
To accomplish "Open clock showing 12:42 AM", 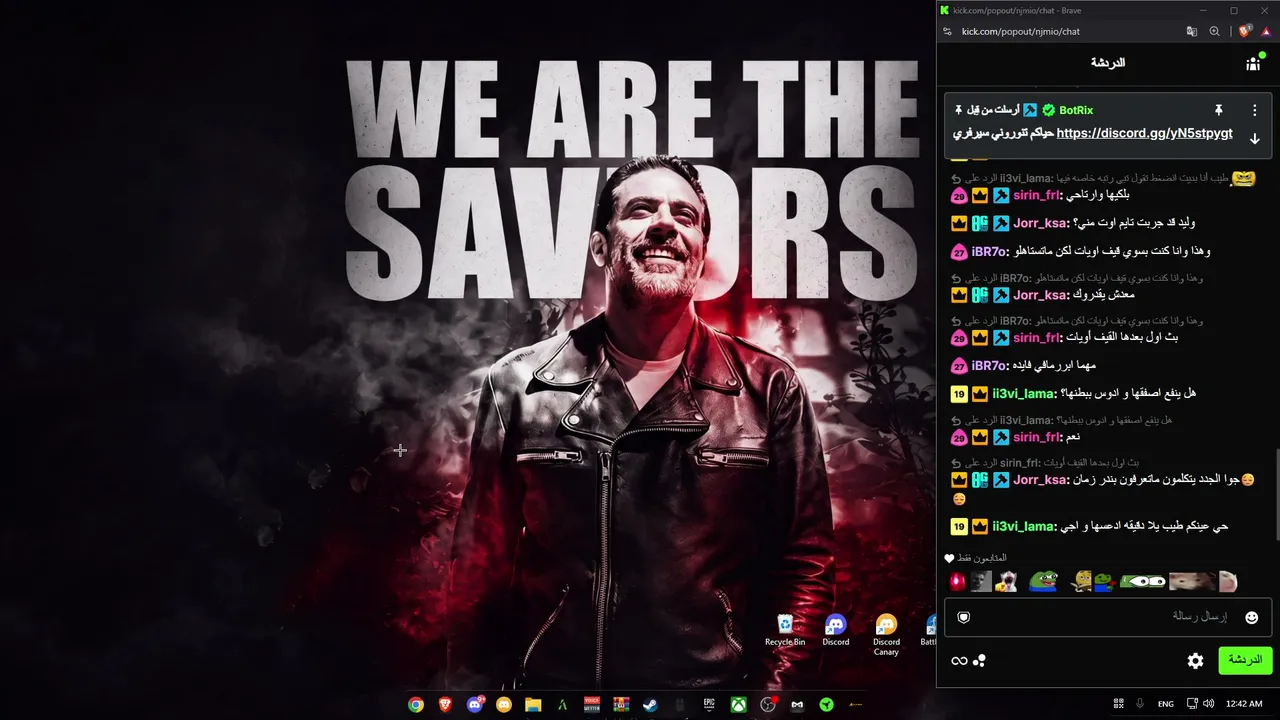I will click(1244, 704).
